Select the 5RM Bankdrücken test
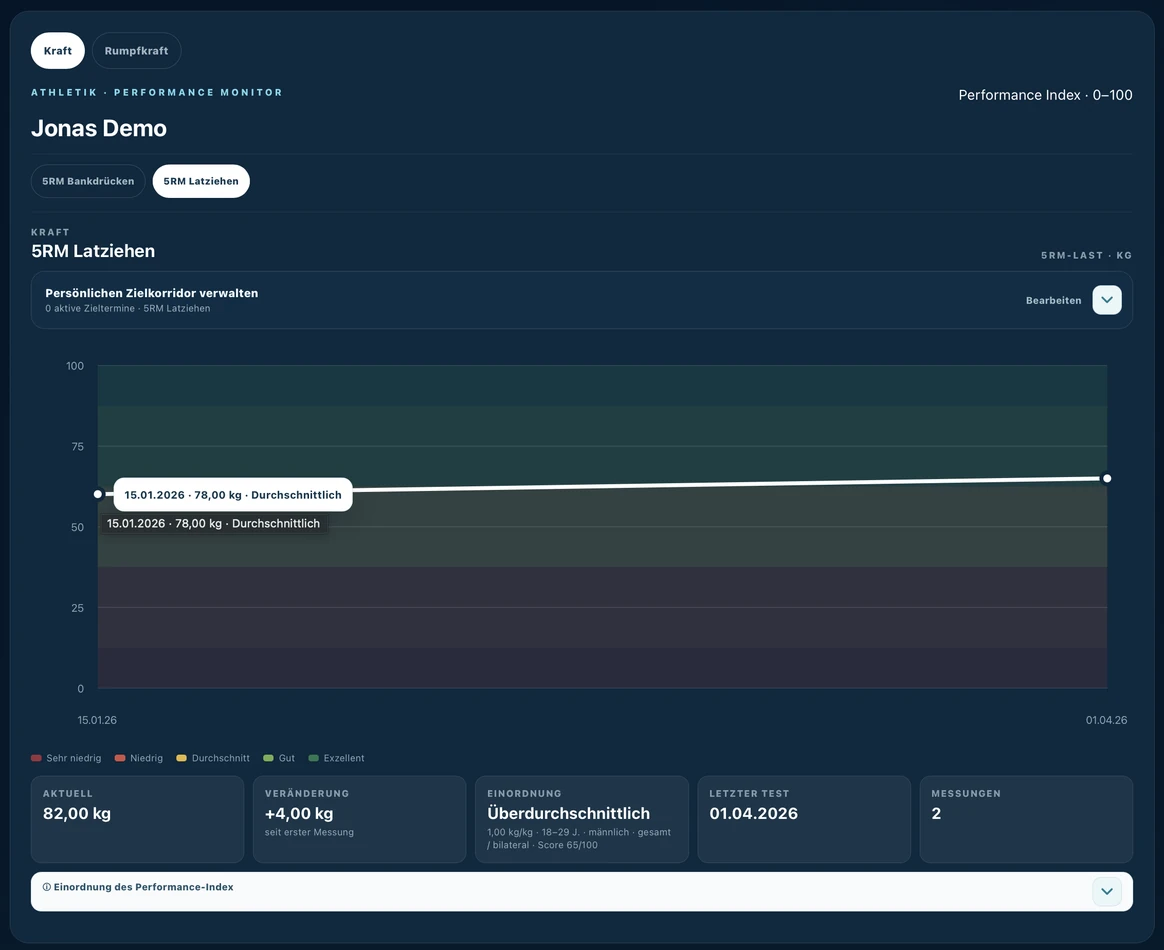The image size is (1164, 950). 88,181
